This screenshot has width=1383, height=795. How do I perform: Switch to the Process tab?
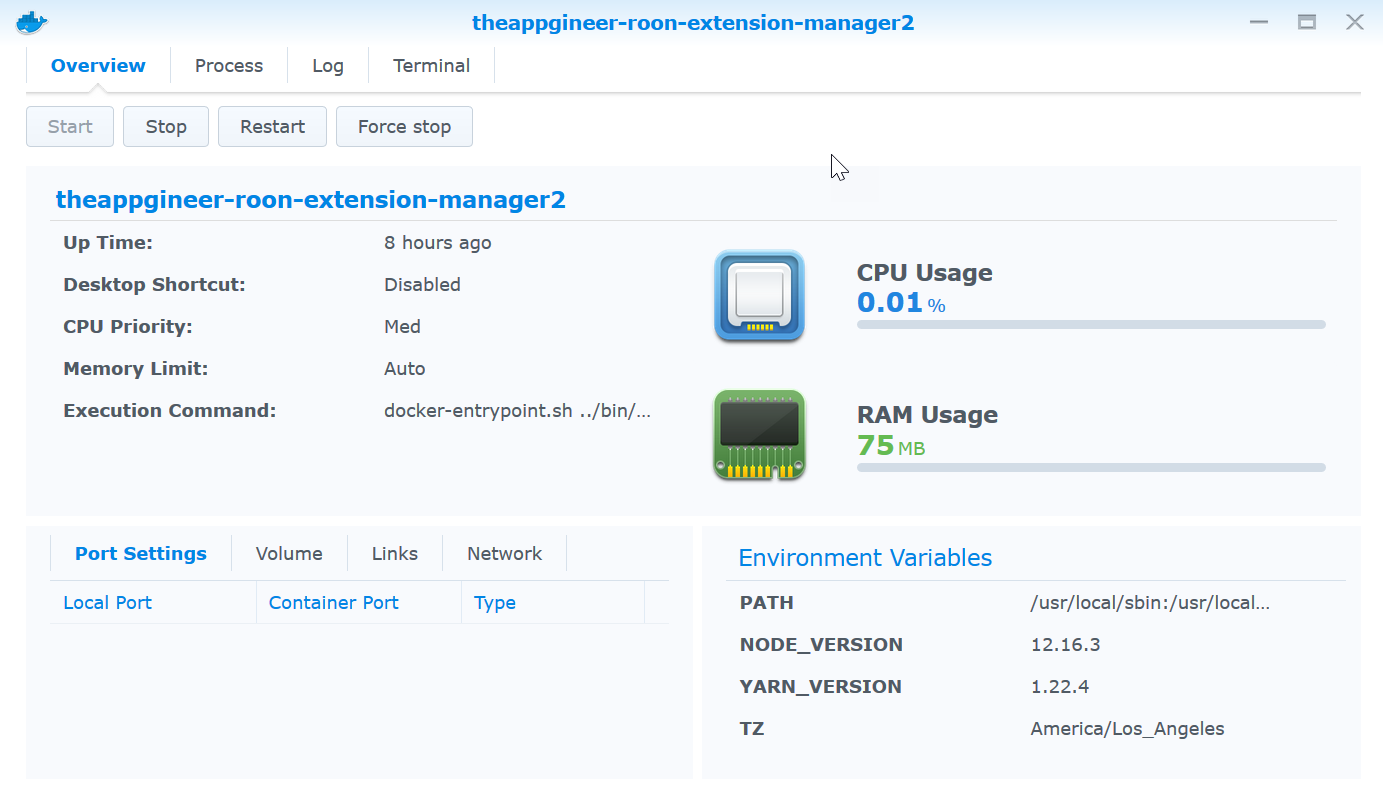229,66
